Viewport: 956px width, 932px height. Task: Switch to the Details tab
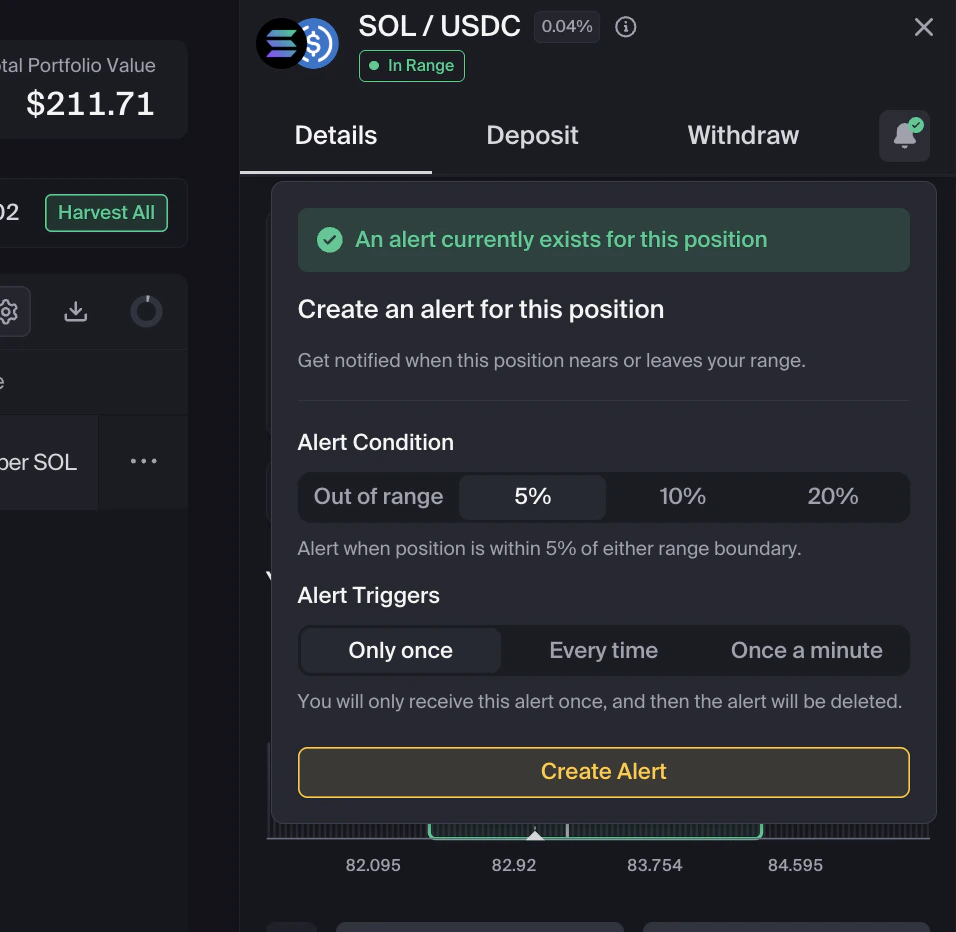[336, 135]
